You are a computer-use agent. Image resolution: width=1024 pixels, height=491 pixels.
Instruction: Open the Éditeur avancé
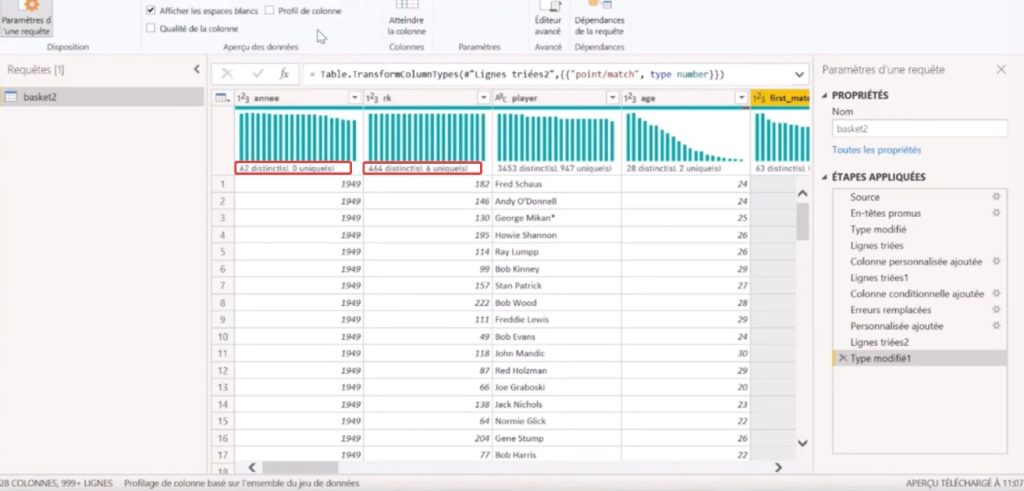547,18
